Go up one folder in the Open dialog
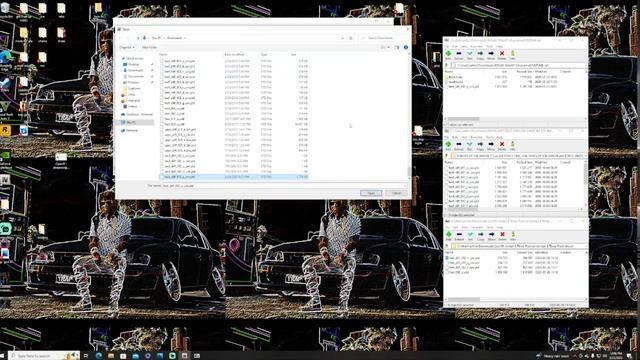The height and width of the screenshot is (360, 640). click(138, 38)
